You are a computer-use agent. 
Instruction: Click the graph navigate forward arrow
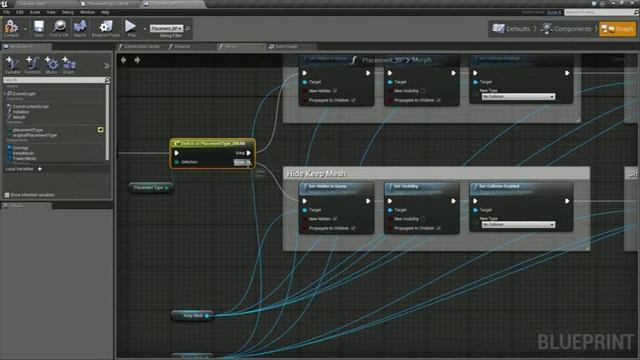(x=137, y=60)
